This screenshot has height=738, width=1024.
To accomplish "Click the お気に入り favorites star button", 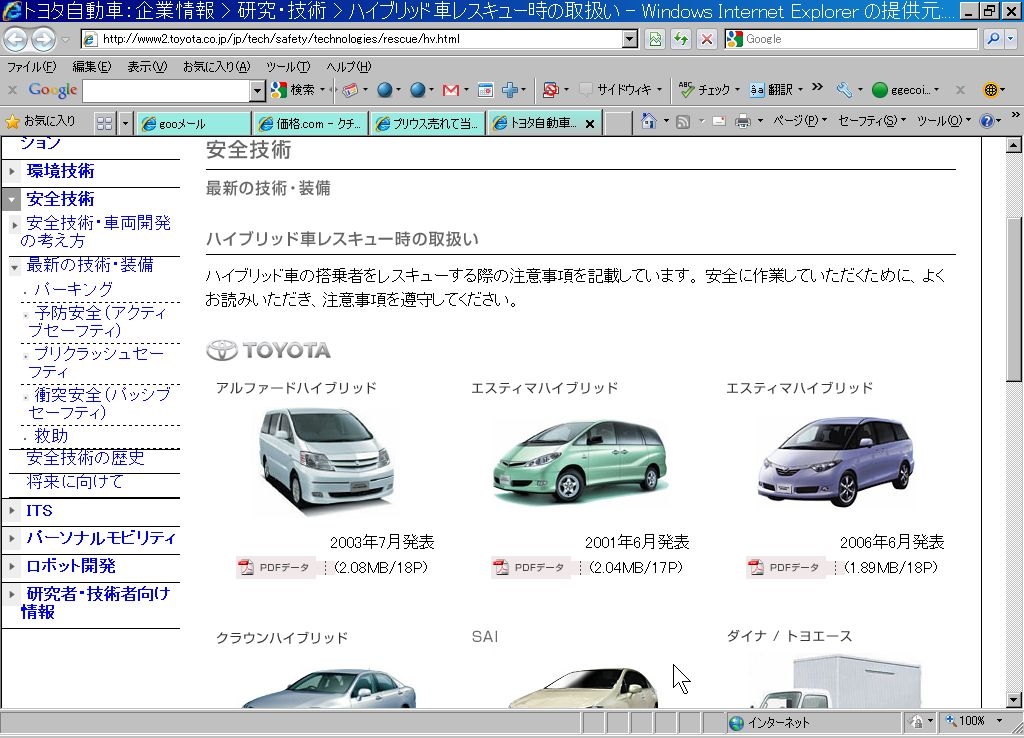I will click(x=40, y=121).
